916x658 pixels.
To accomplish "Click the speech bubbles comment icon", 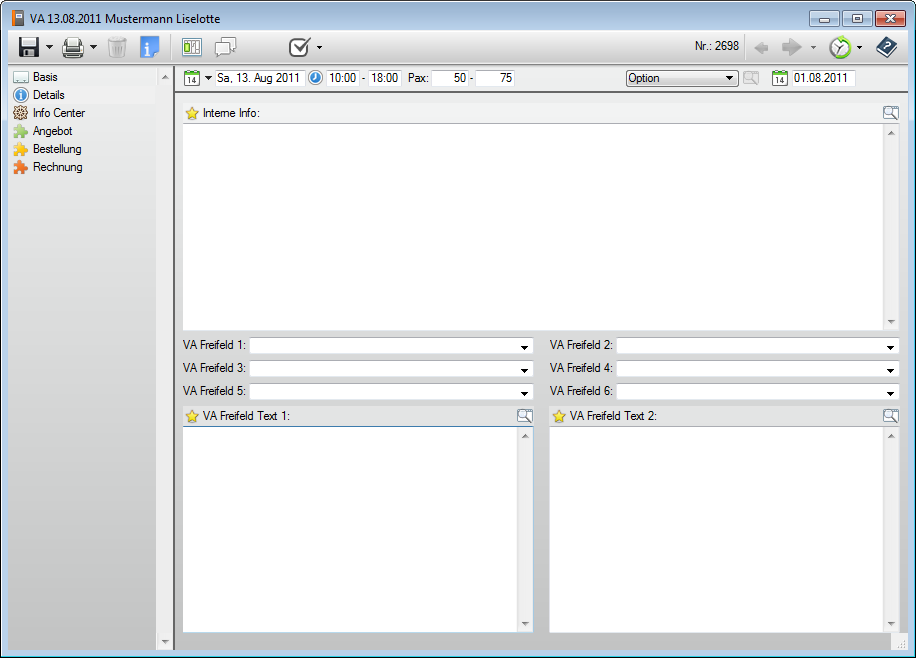I will (225, 47).
